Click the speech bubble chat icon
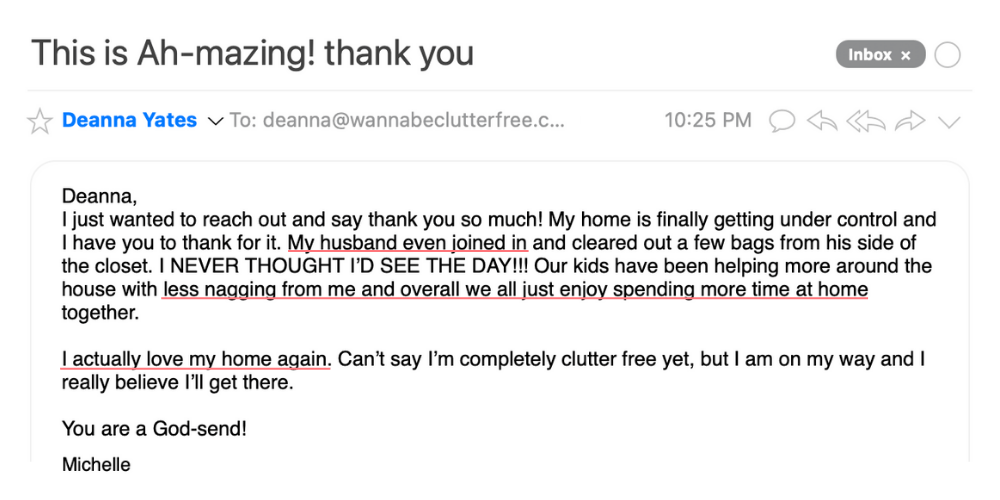 (783, 122)
